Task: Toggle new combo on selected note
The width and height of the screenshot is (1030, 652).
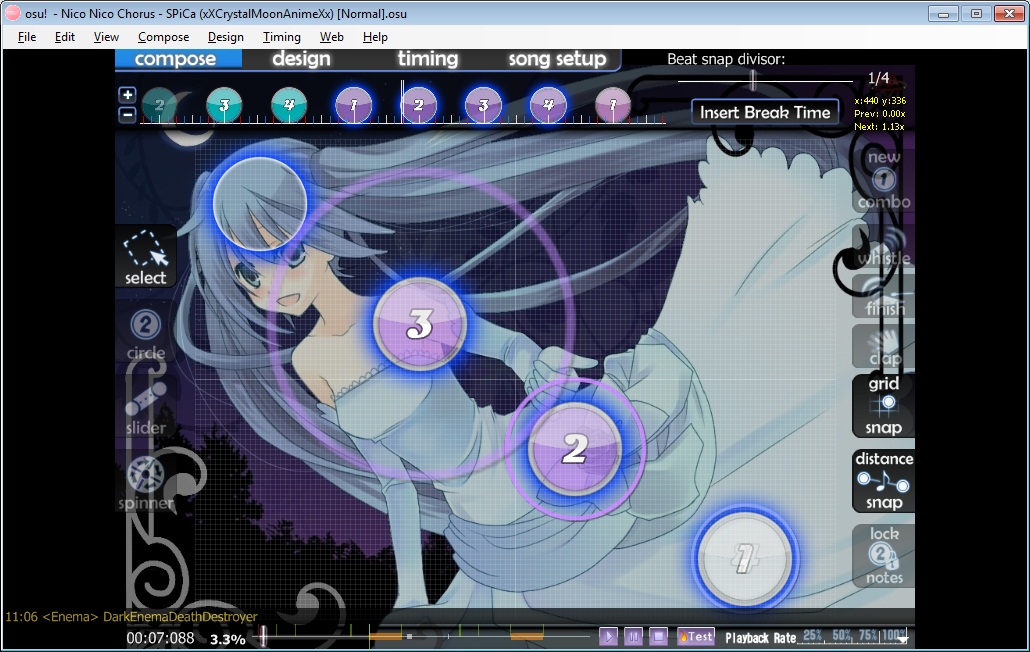Action: [x=884, y=180]
